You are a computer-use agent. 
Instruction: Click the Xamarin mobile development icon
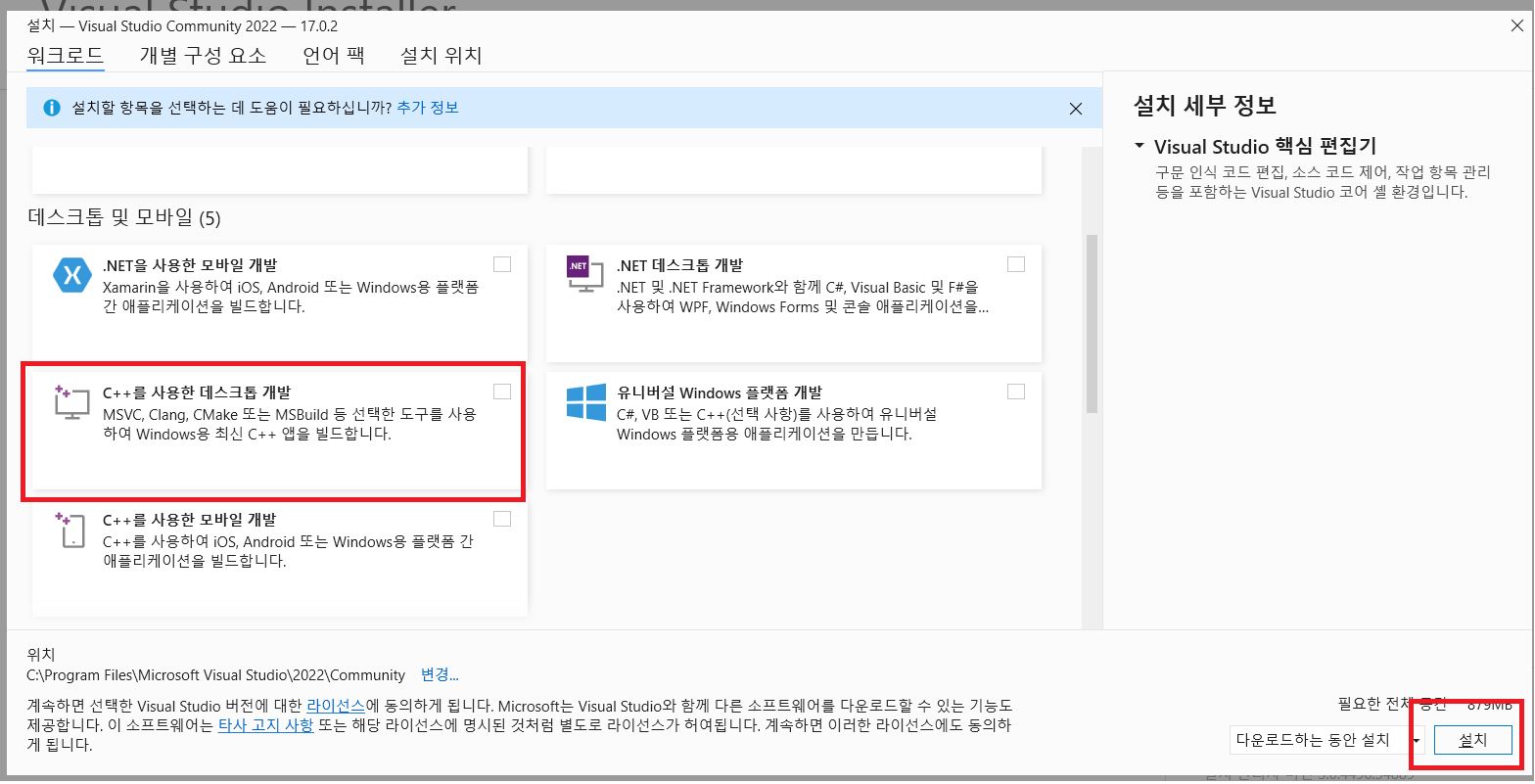[x=71, y=276]
